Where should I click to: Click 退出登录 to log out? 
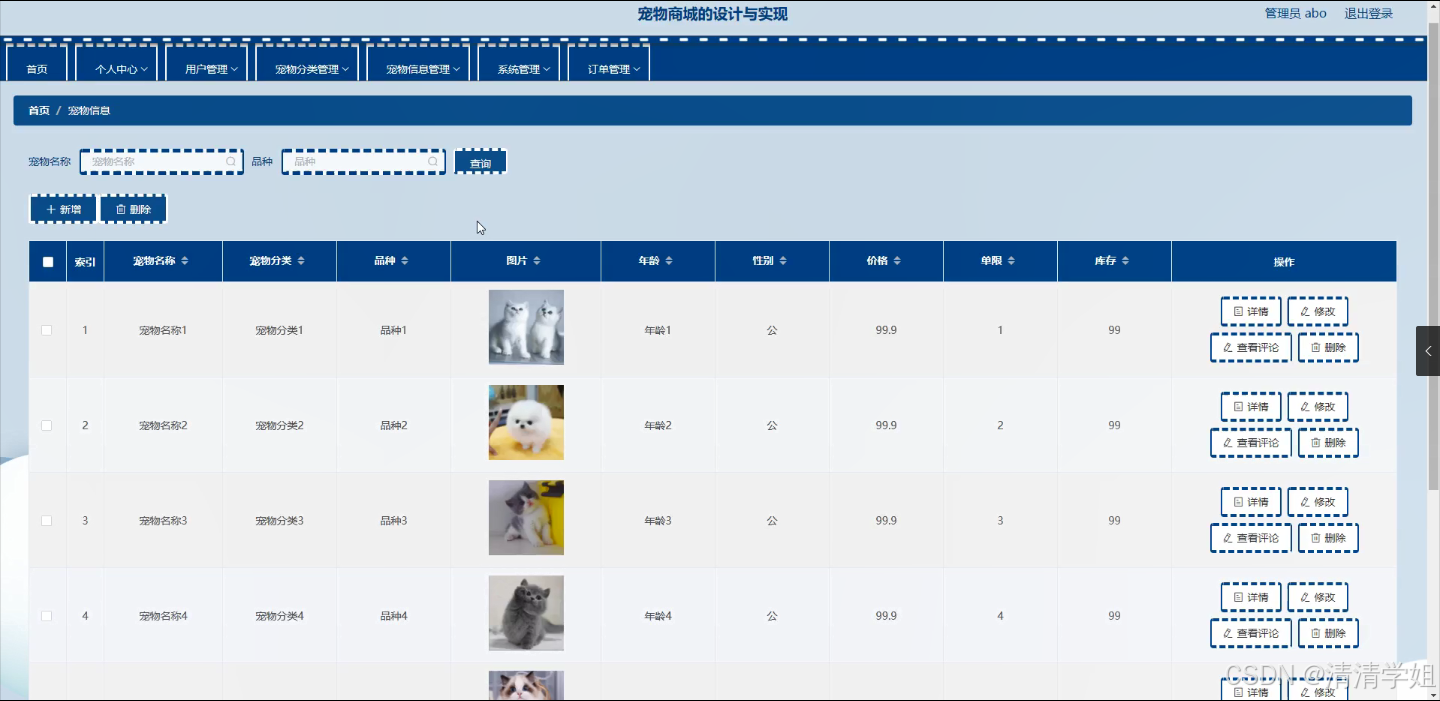tap(1369, 14)
